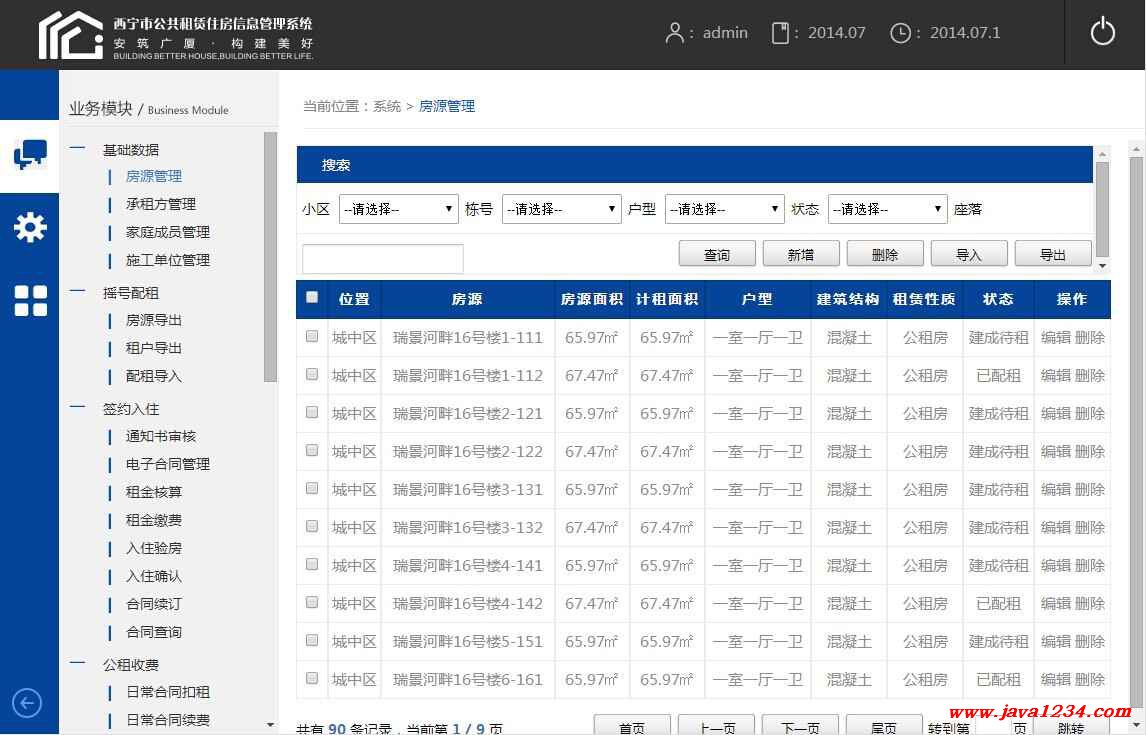Screen dimensions: 1146x735
Task: Open the 户型 dropdown
Action: (724, 209)
